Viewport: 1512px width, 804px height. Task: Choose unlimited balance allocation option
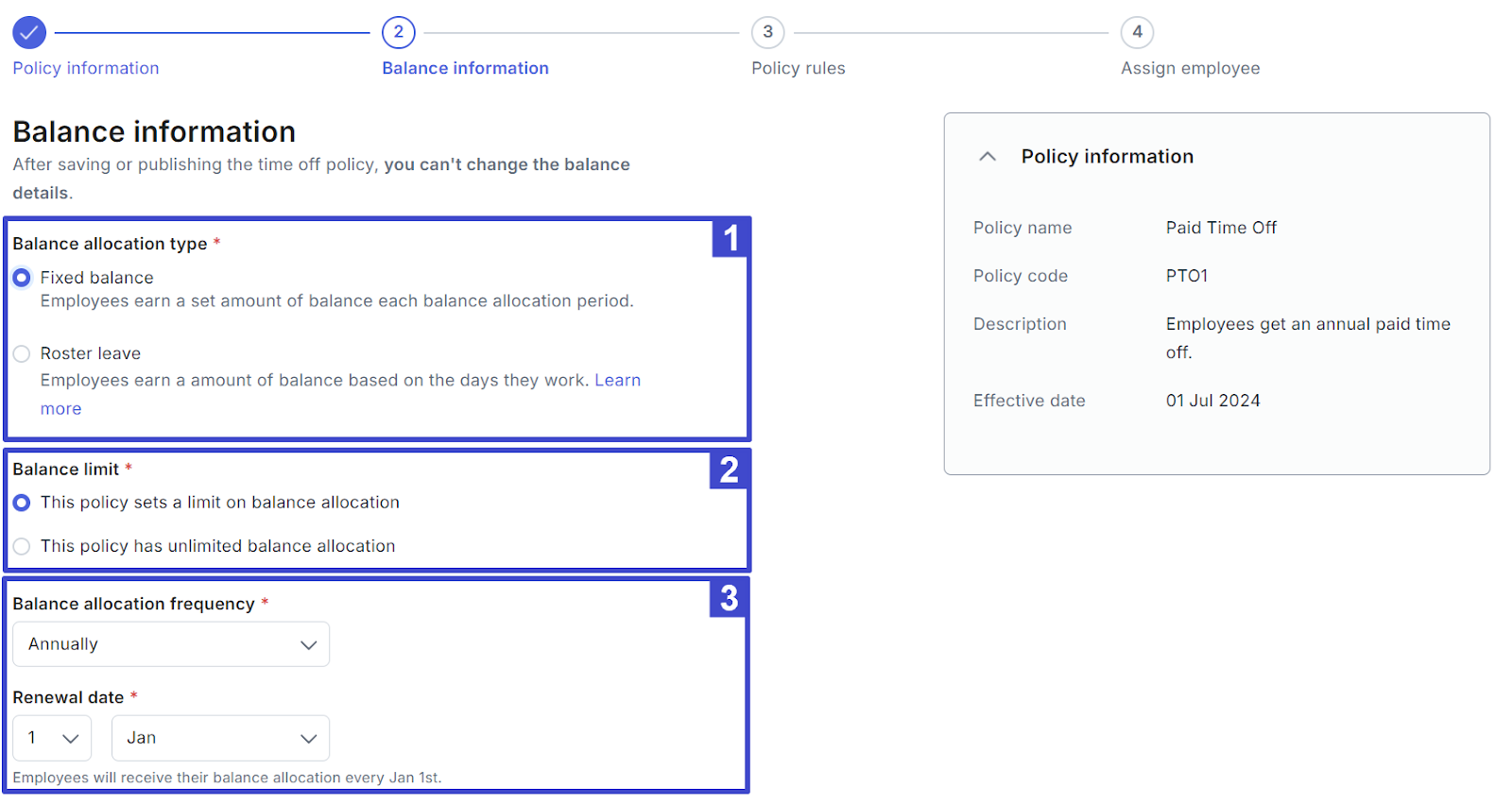(22, 546)
